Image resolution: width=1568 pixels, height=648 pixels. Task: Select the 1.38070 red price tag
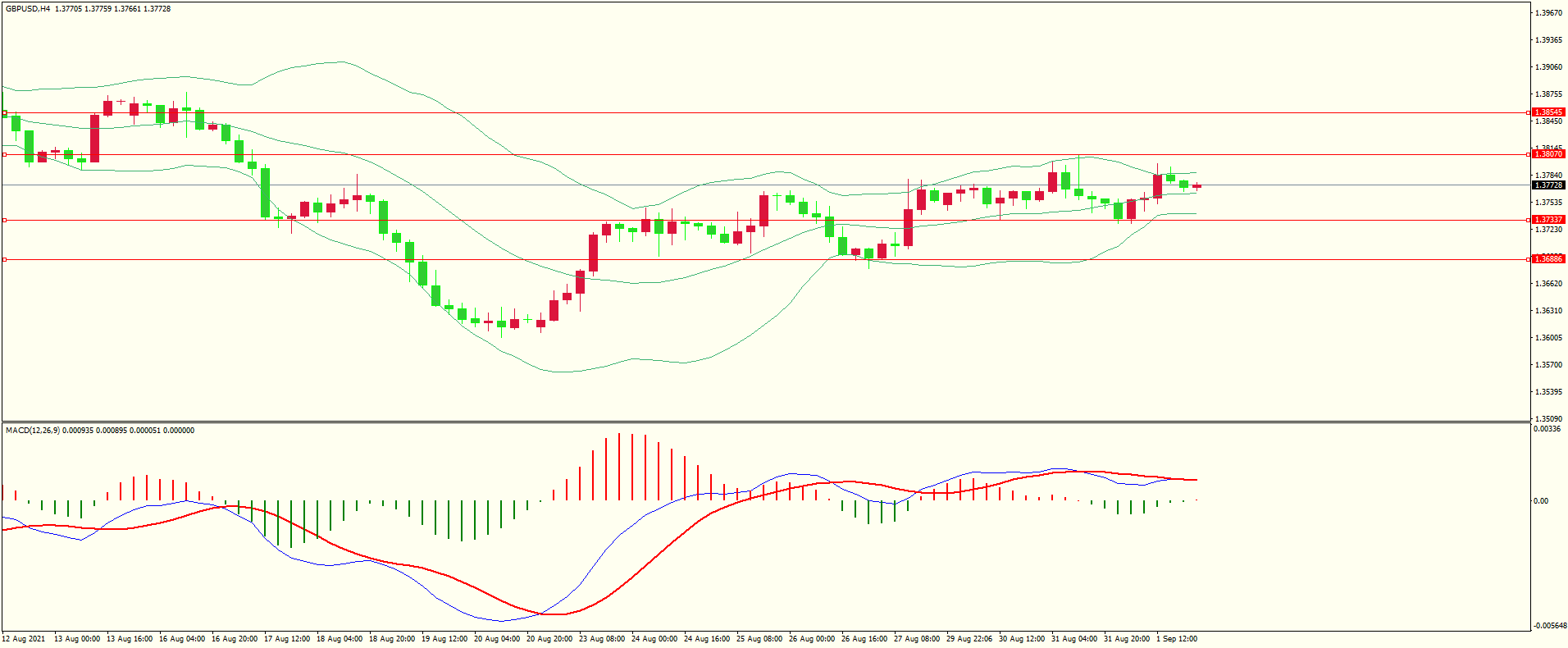coord(1548,154)
